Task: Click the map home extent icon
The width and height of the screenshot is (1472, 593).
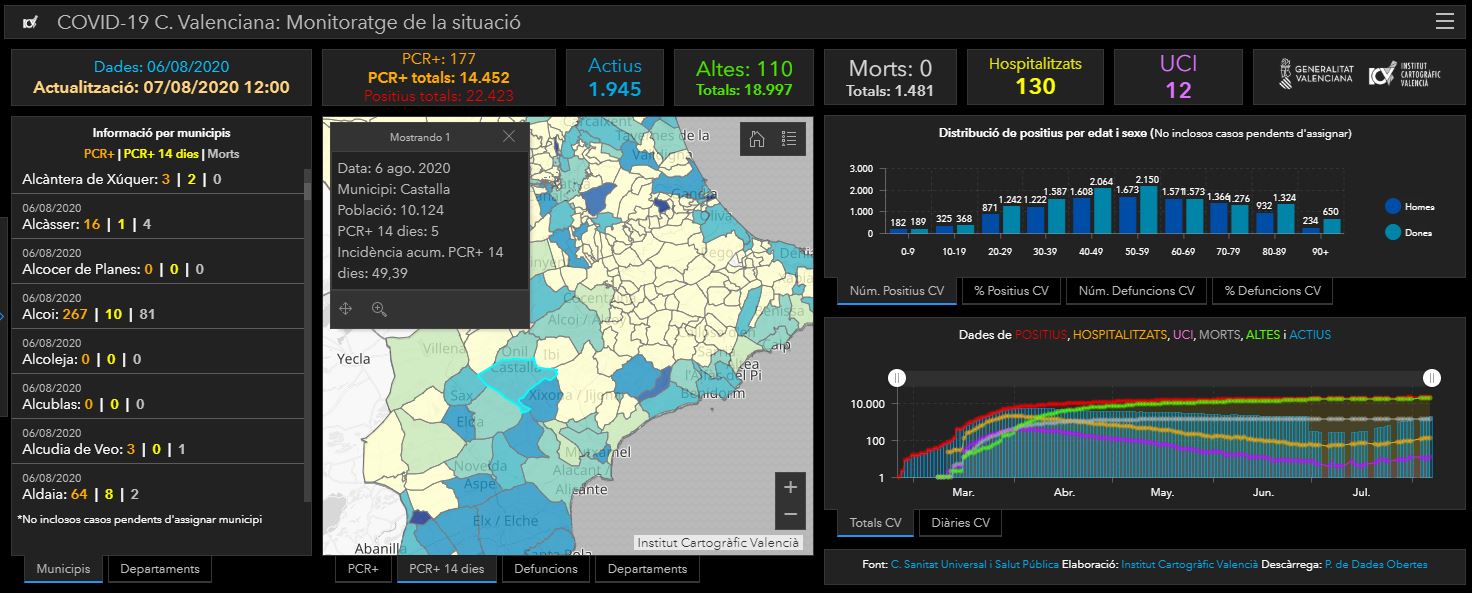Action: (x=757, y=139)
